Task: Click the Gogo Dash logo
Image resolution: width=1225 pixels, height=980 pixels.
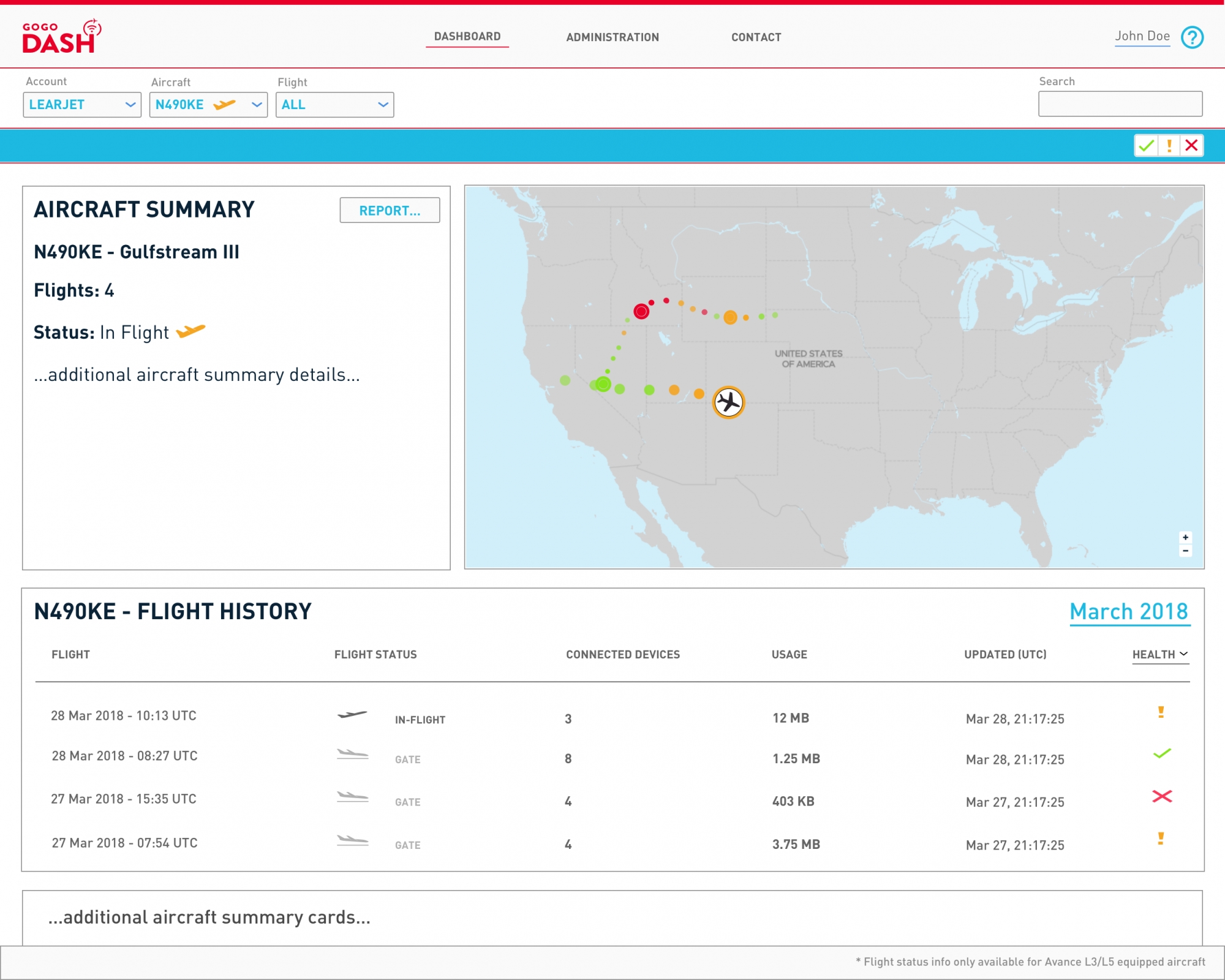Action: coord(62,36)
